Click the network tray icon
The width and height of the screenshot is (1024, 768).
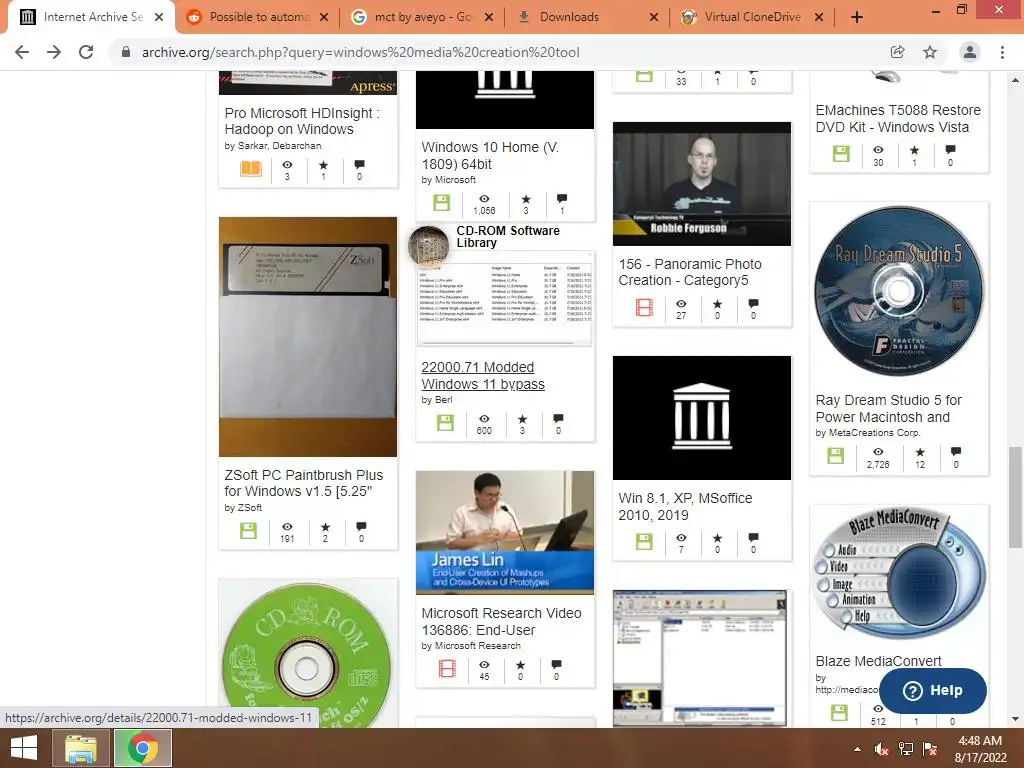[x=906, y=749]
